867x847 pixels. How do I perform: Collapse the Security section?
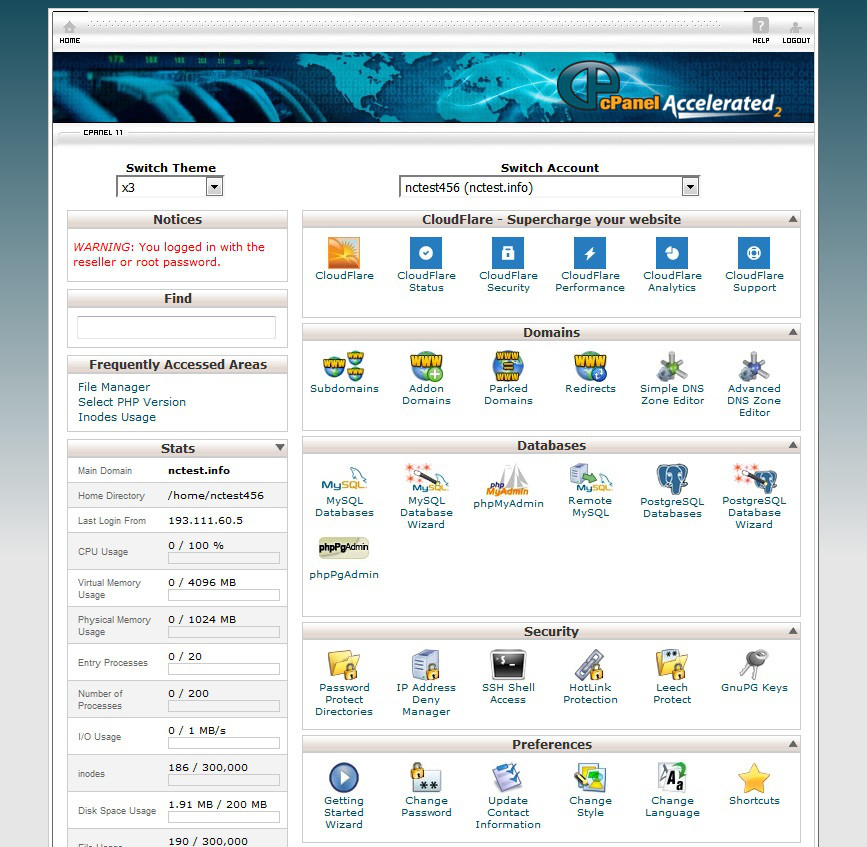[792, 631]
